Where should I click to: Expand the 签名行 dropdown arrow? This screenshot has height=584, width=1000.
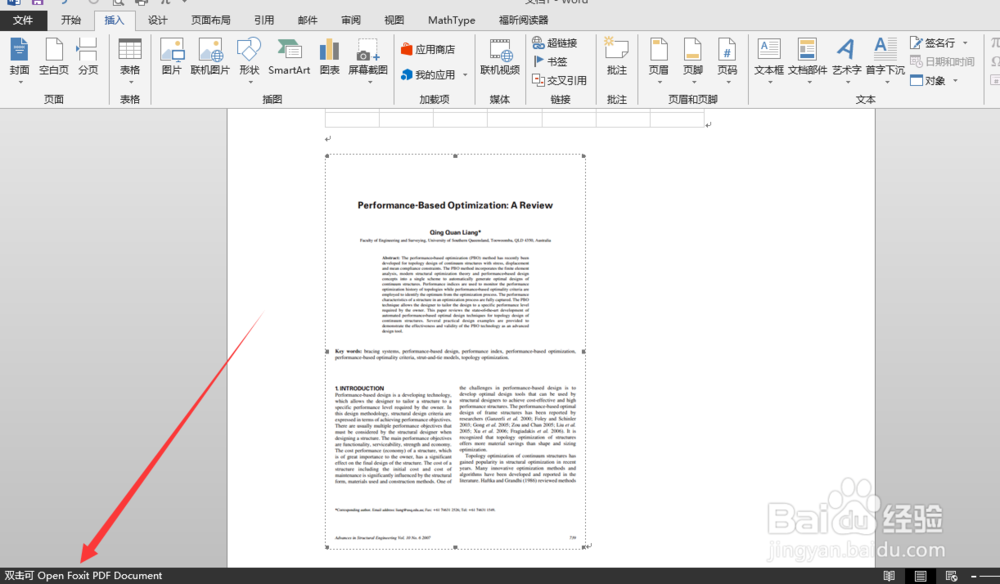click(965, 43)
